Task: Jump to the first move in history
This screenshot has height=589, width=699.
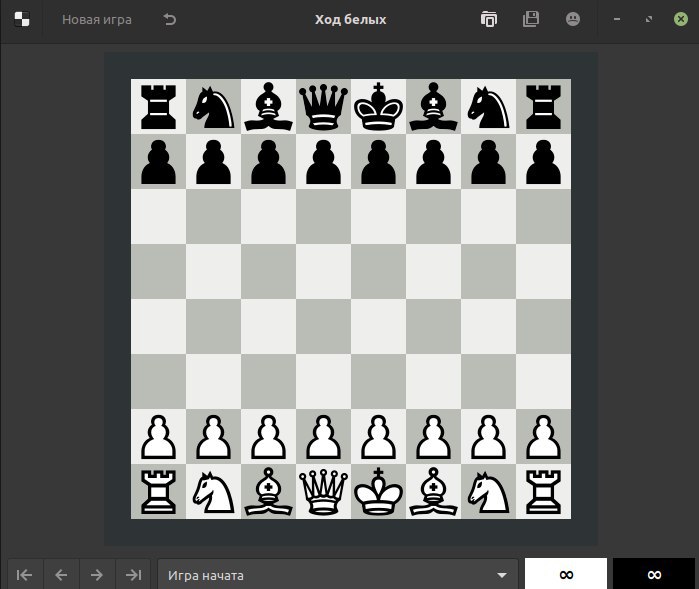Action: (25, 575)
